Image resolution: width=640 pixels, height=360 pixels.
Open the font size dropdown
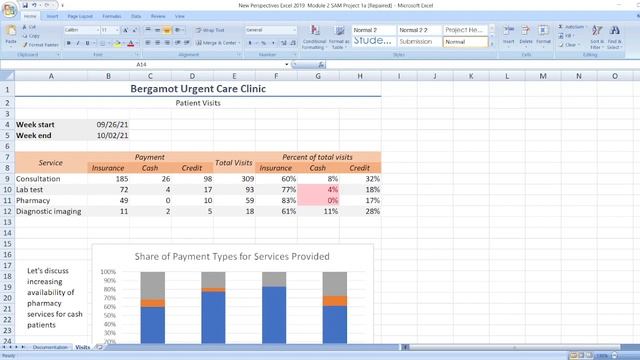117,30
